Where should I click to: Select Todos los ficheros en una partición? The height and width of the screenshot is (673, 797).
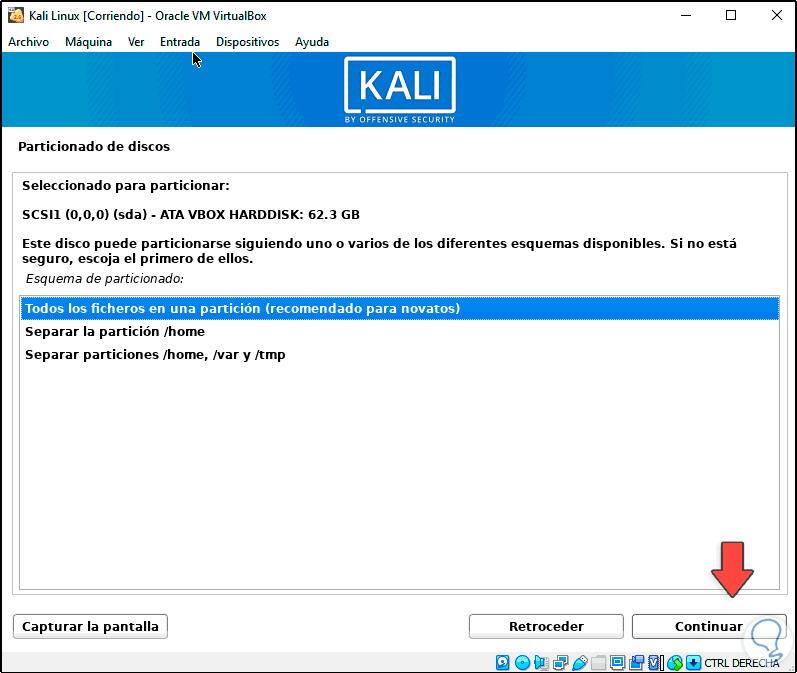[400, 309]
